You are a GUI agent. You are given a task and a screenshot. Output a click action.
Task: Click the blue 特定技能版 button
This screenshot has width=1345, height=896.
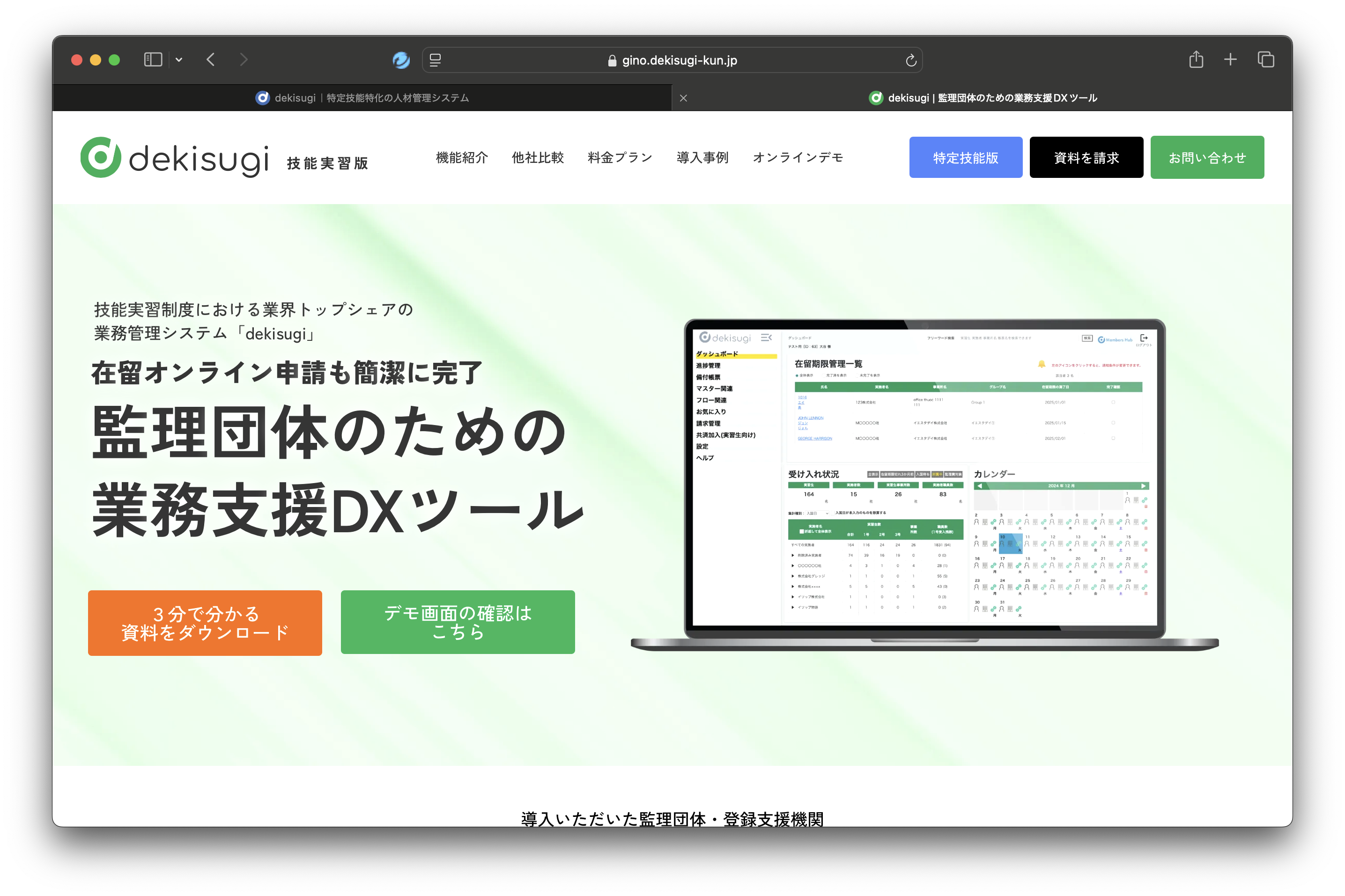click(x=966, y=157)
